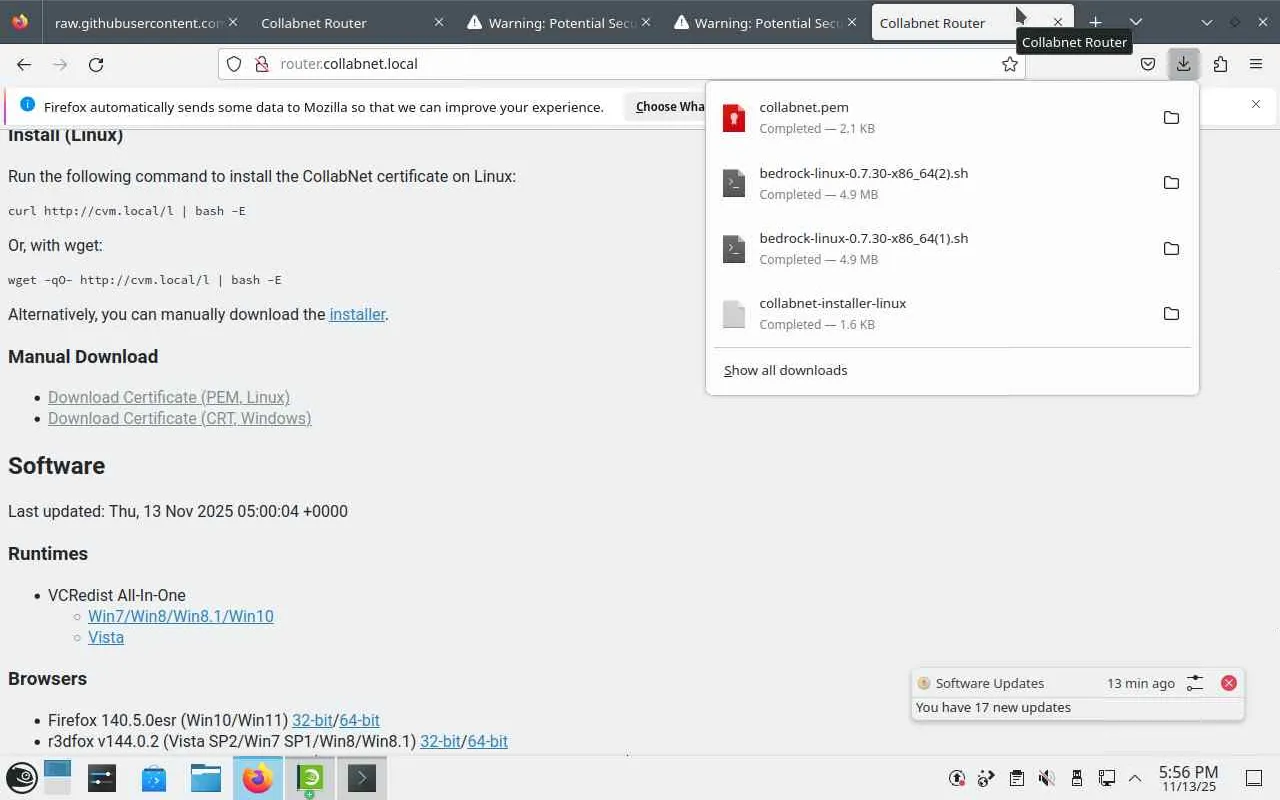Open Download Certificate (PEM, Linux) link
The image size is (1280, 800).
click(x=169, y=397)
